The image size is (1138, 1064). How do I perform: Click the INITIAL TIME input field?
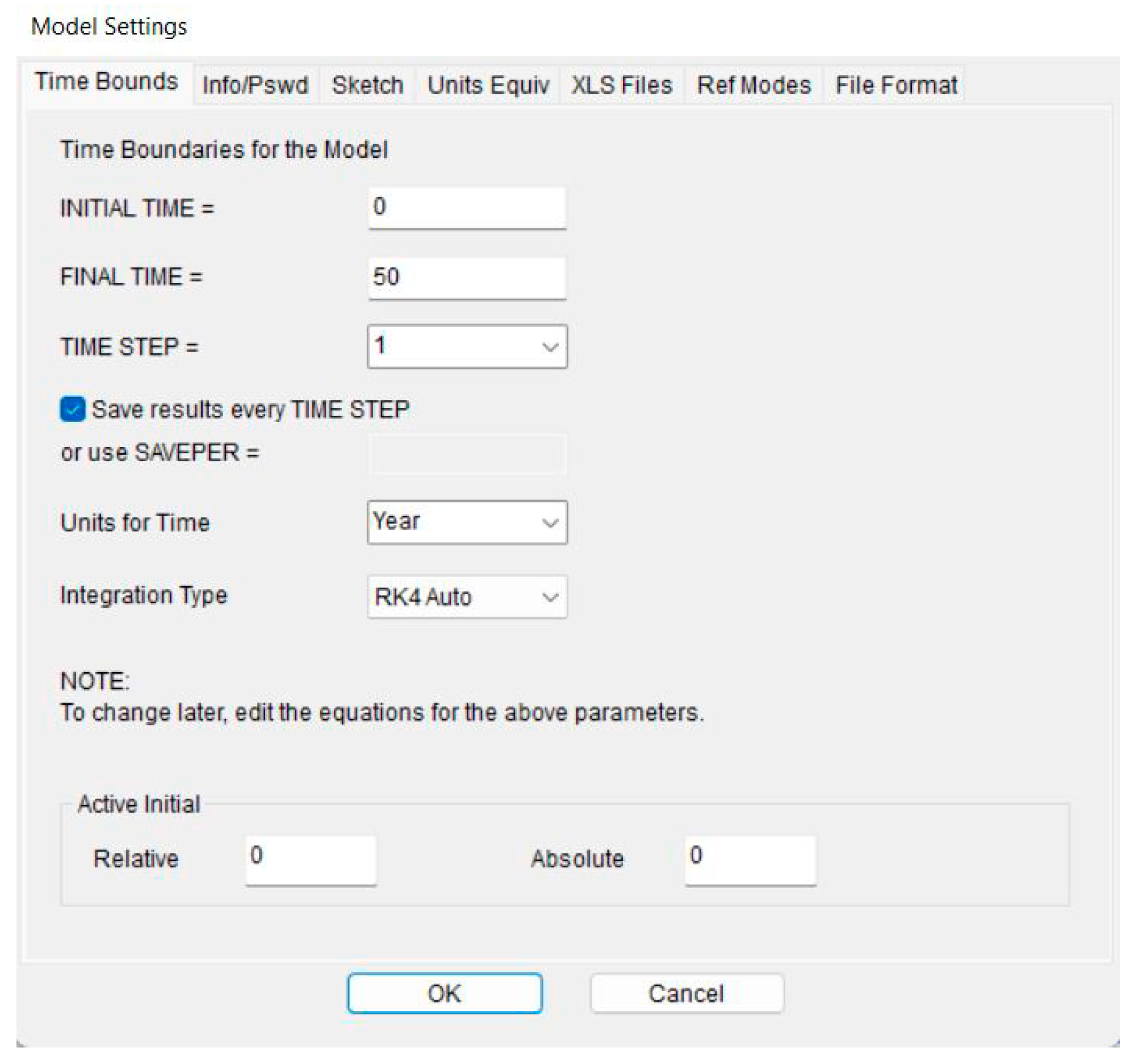pos(467,207)
